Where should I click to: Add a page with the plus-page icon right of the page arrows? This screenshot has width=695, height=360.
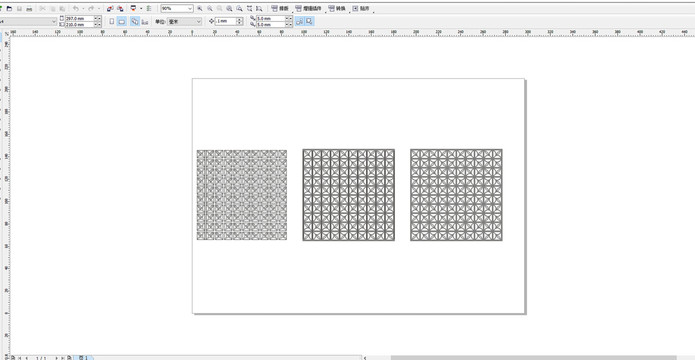click(69, 358)
